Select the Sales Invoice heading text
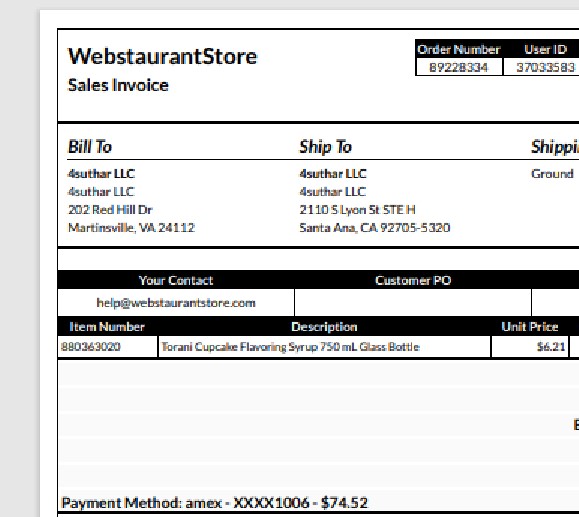The width and height of the screenshot is (579, 517). [x=118, y=85]
